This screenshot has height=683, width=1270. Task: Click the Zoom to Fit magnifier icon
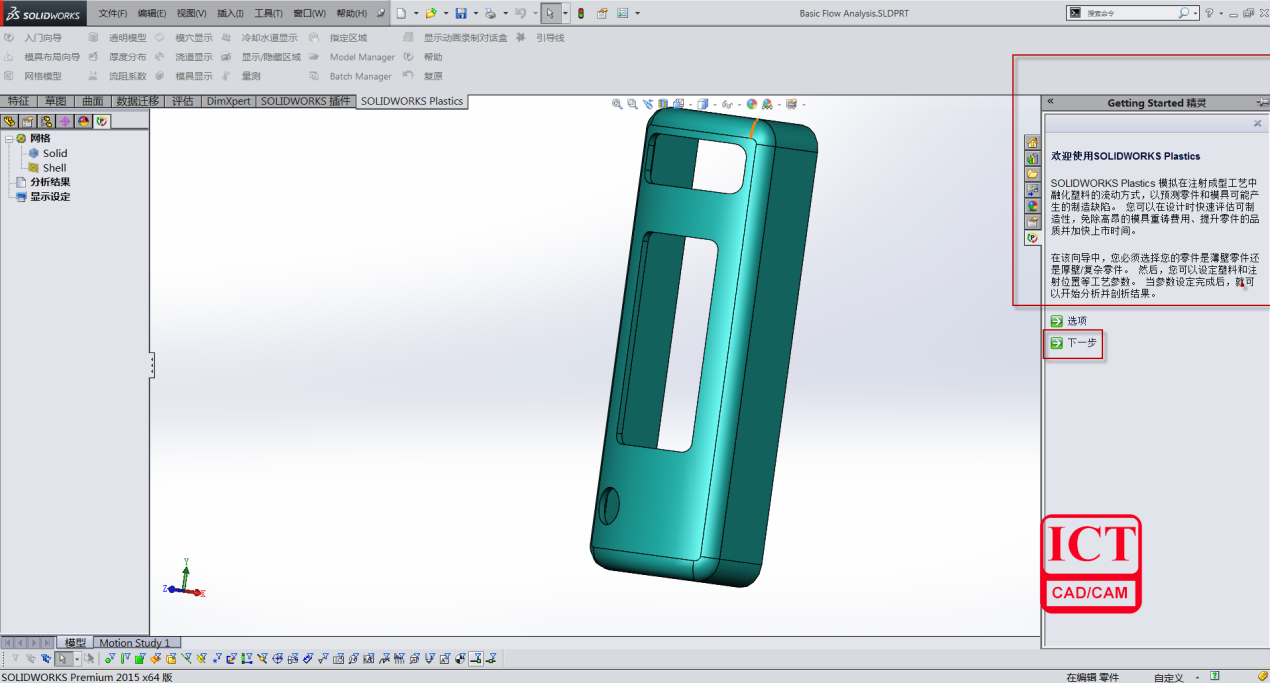617,104
